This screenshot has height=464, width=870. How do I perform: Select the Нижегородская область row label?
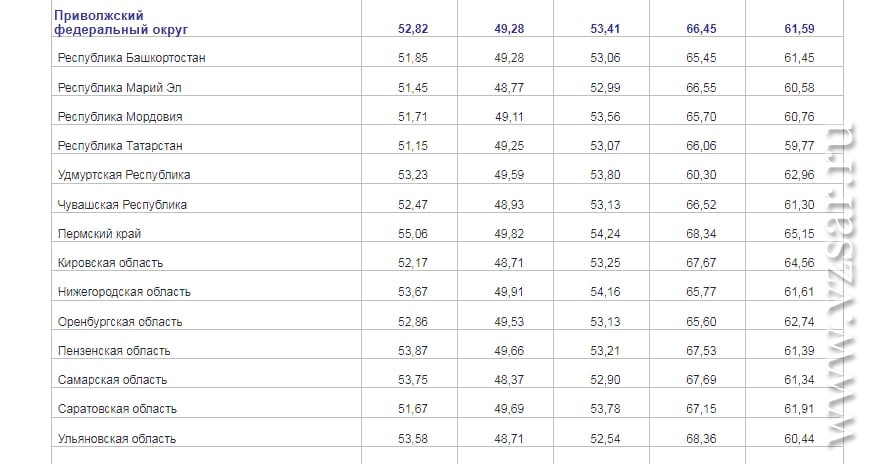point(124,292)
